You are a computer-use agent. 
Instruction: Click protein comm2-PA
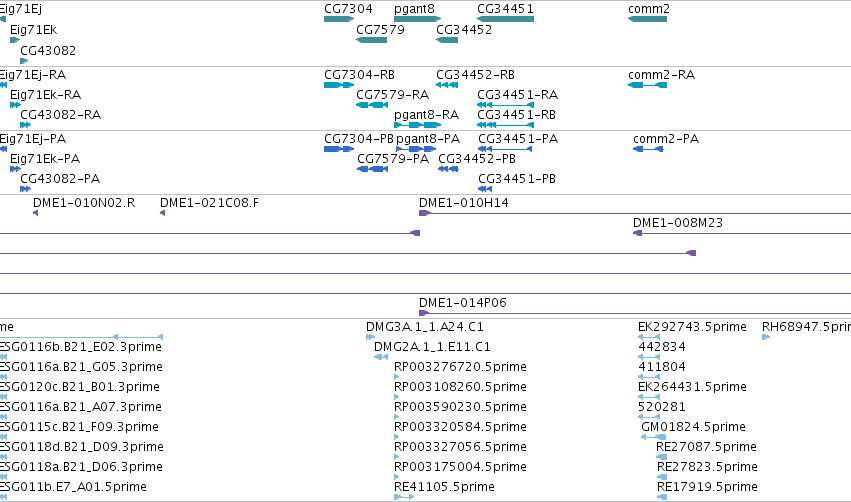665,138
